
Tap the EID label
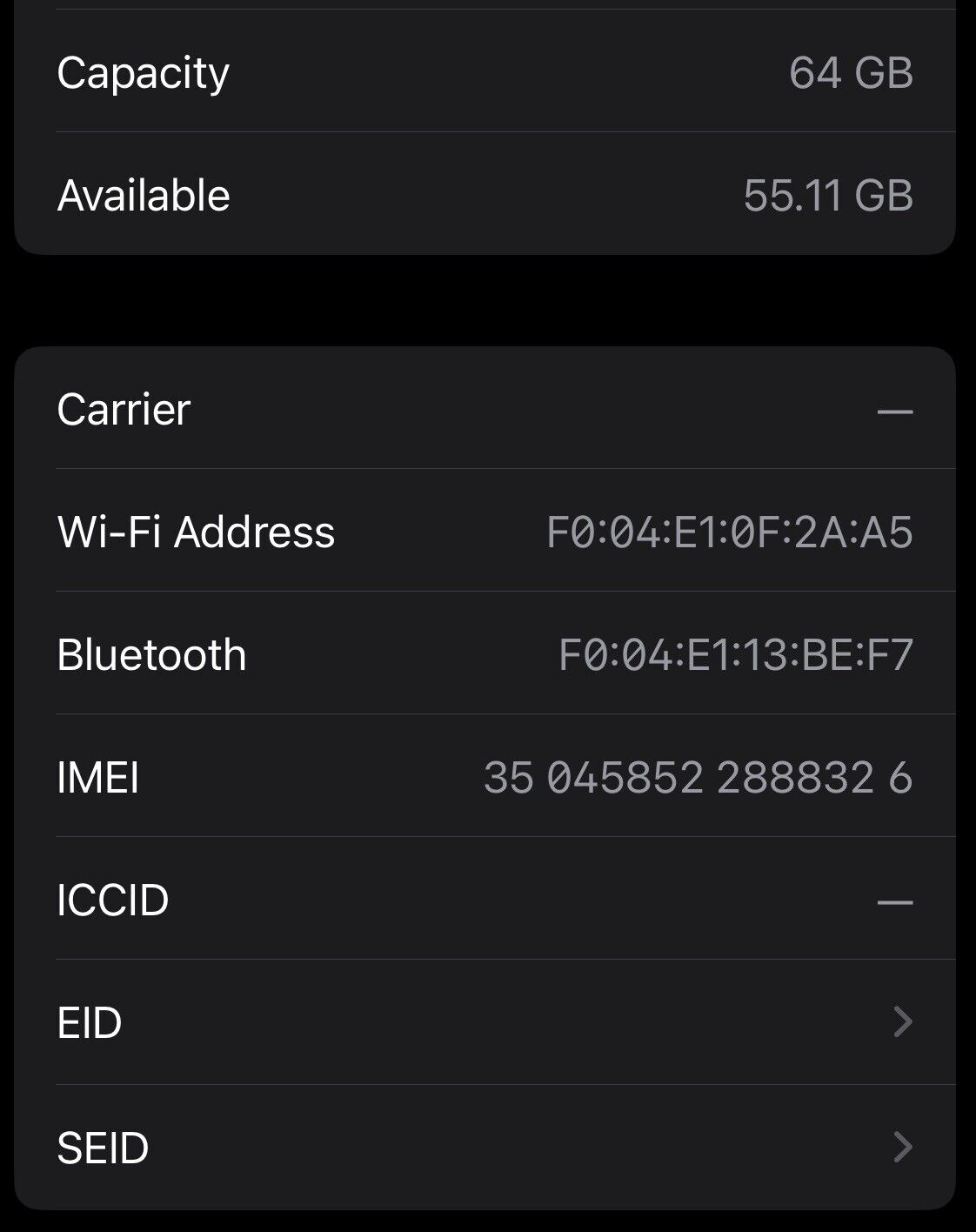point(90,1023)
